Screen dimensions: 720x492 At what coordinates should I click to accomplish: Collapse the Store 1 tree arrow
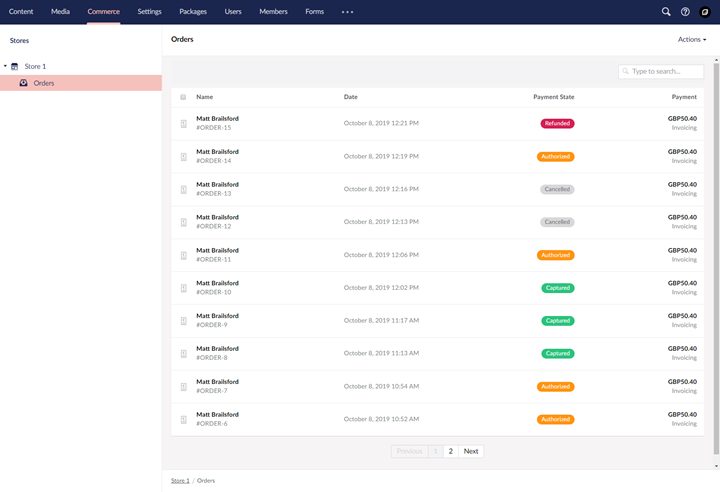click(x=5, y=66)
